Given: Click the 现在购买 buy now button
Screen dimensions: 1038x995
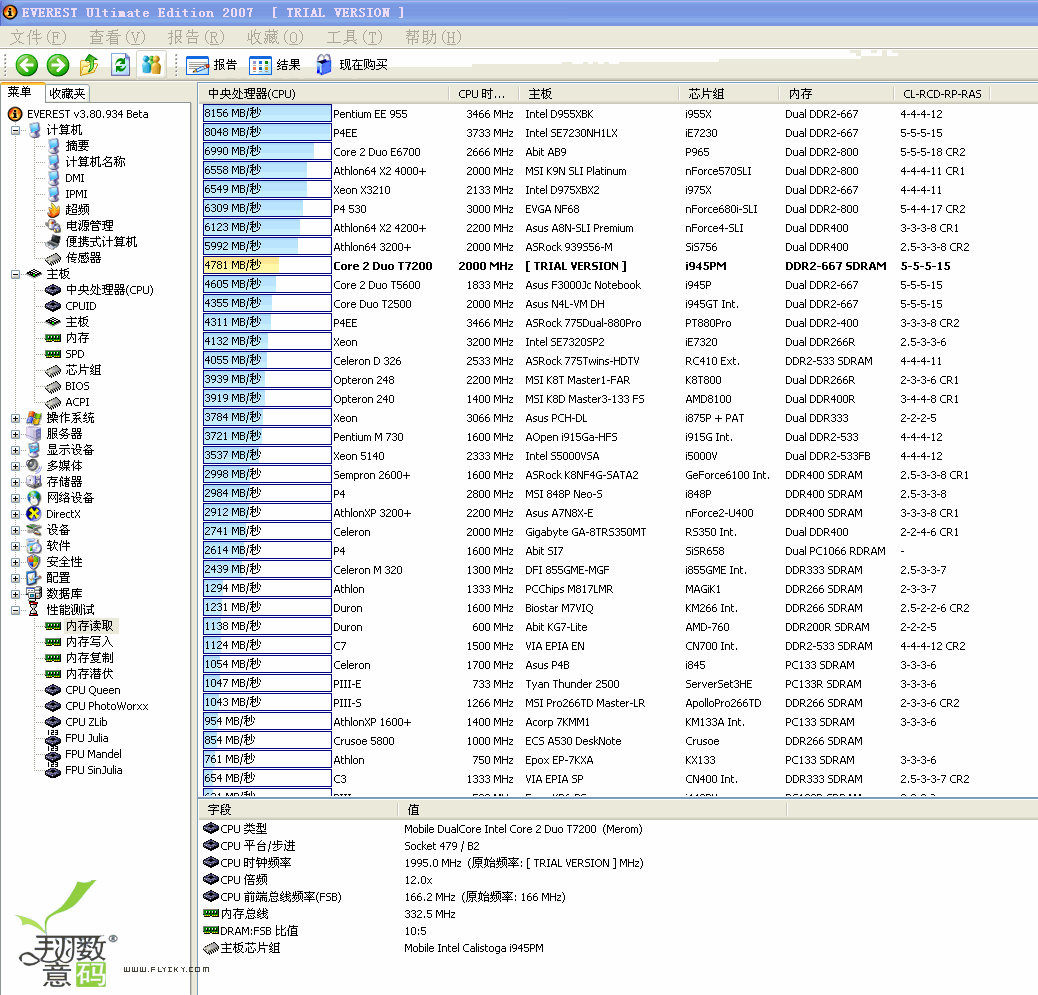Looking at the screenshot, I should click(x=352, y=65).
